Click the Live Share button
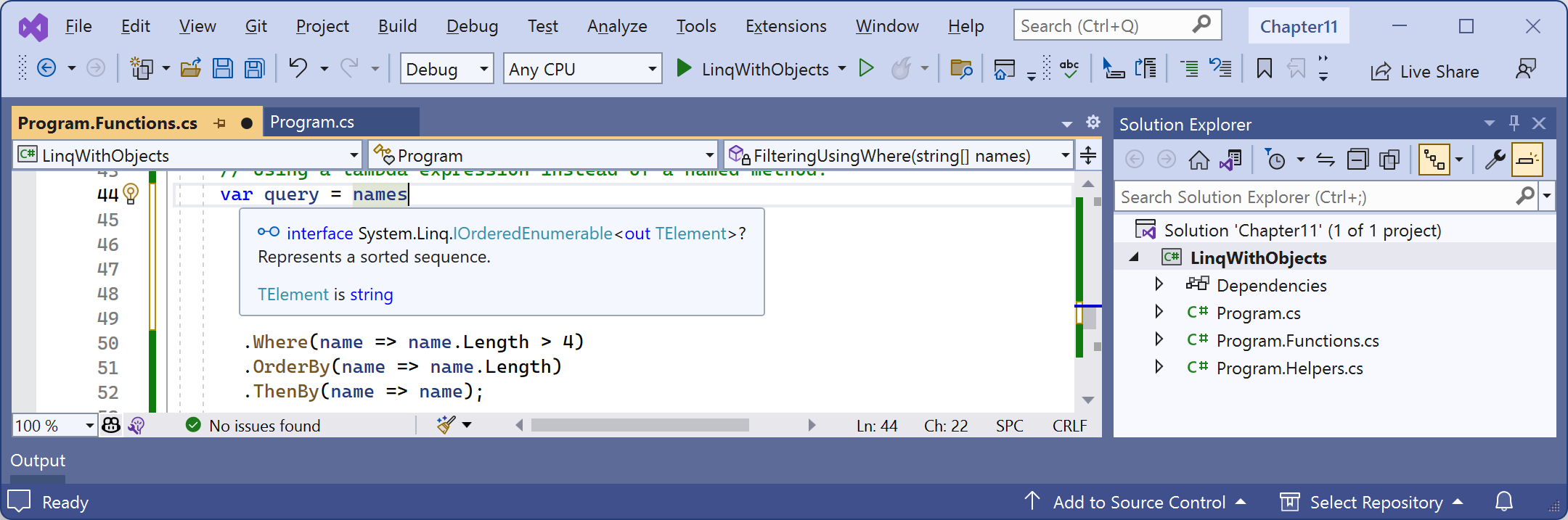 tap(1425, 71)
